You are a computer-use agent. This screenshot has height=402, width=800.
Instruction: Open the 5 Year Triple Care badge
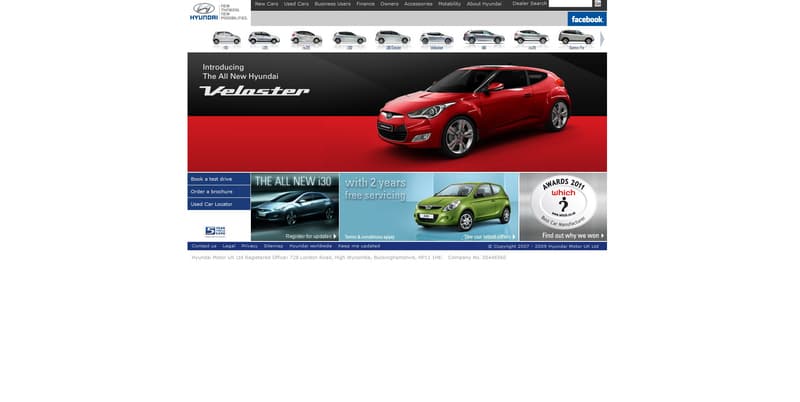click(x=215, y=232)
